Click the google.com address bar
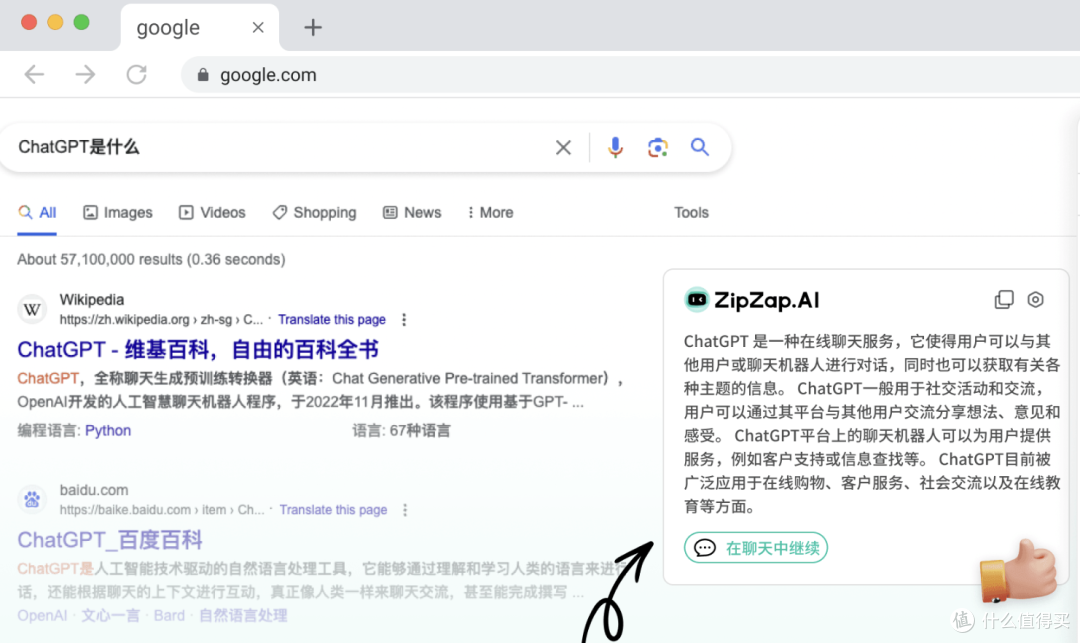 [630, 74]
